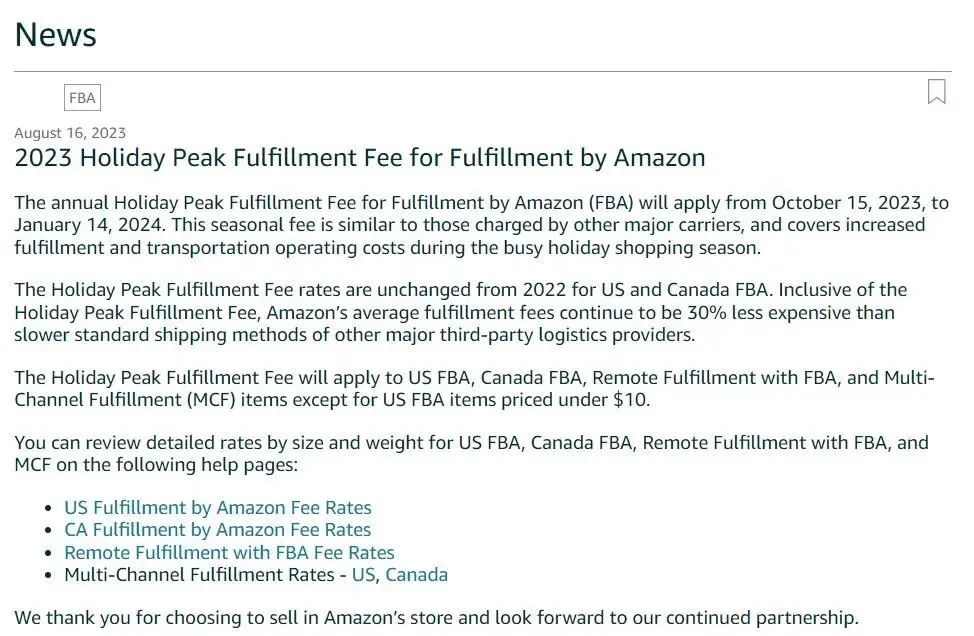
Task: Open US Fulfillment by Amazon Fee Rates
Action: click(x=217, y=508)
